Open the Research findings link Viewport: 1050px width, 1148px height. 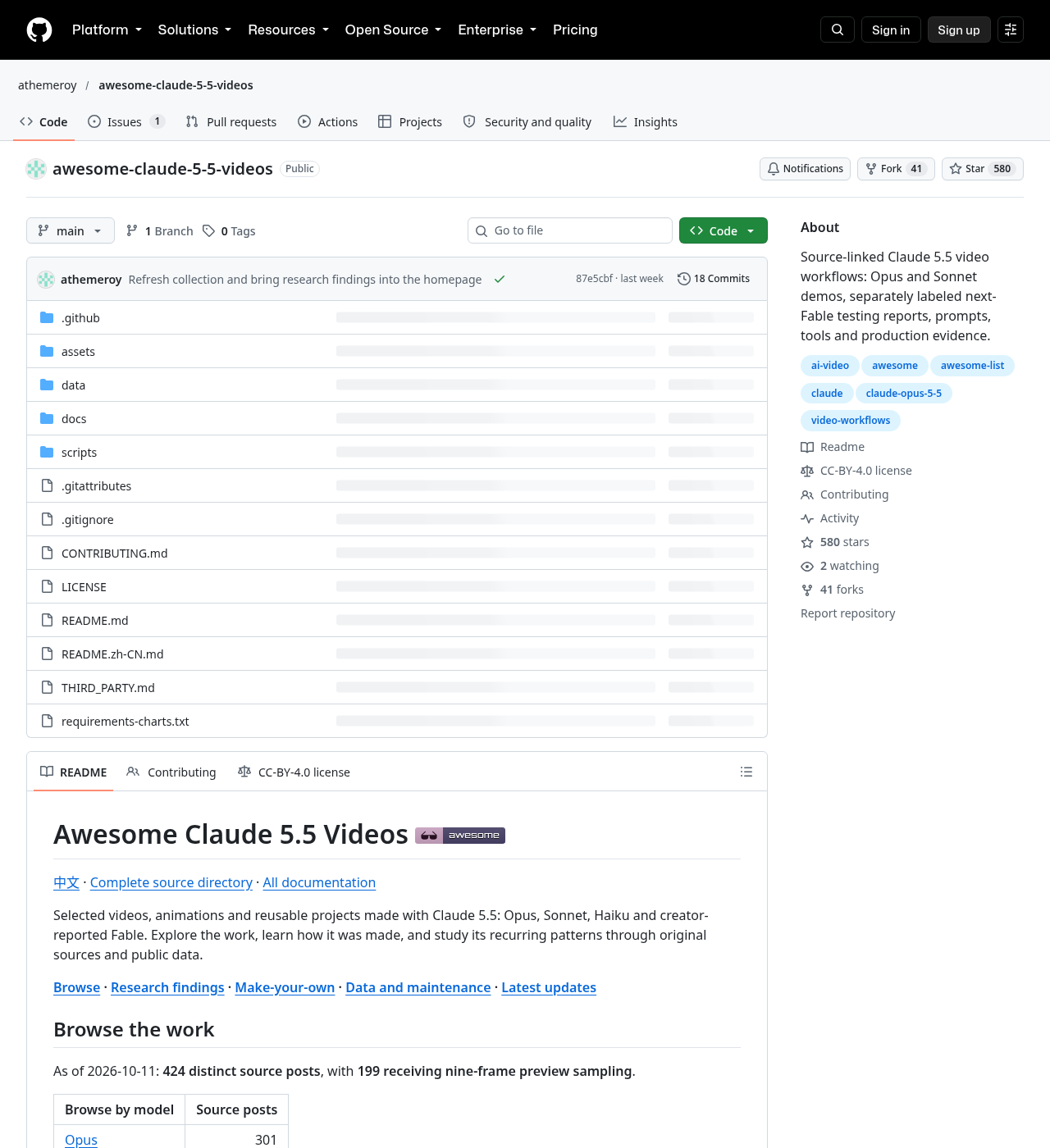click(167, 987)
